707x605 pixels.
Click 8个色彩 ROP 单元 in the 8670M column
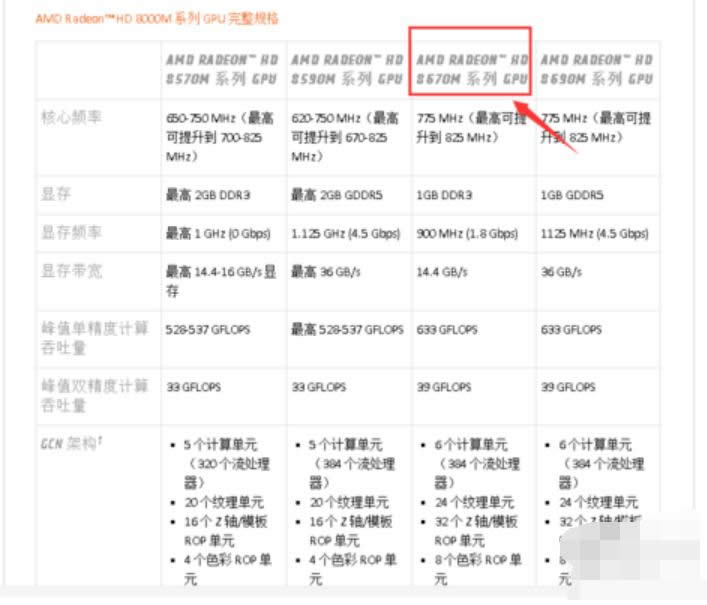[x=477, y=569]
